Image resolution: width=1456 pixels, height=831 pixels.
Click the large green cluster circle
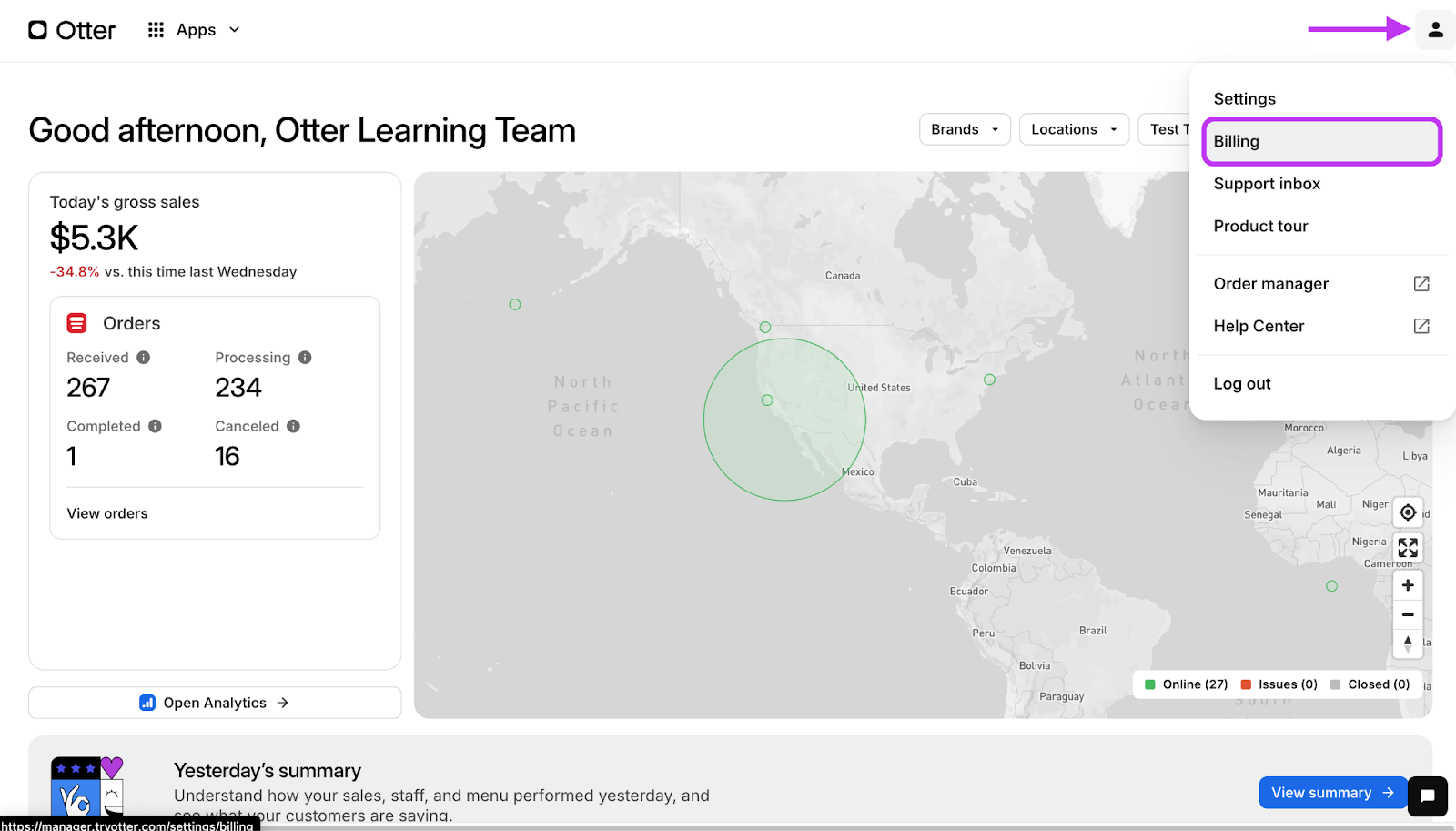784,420
